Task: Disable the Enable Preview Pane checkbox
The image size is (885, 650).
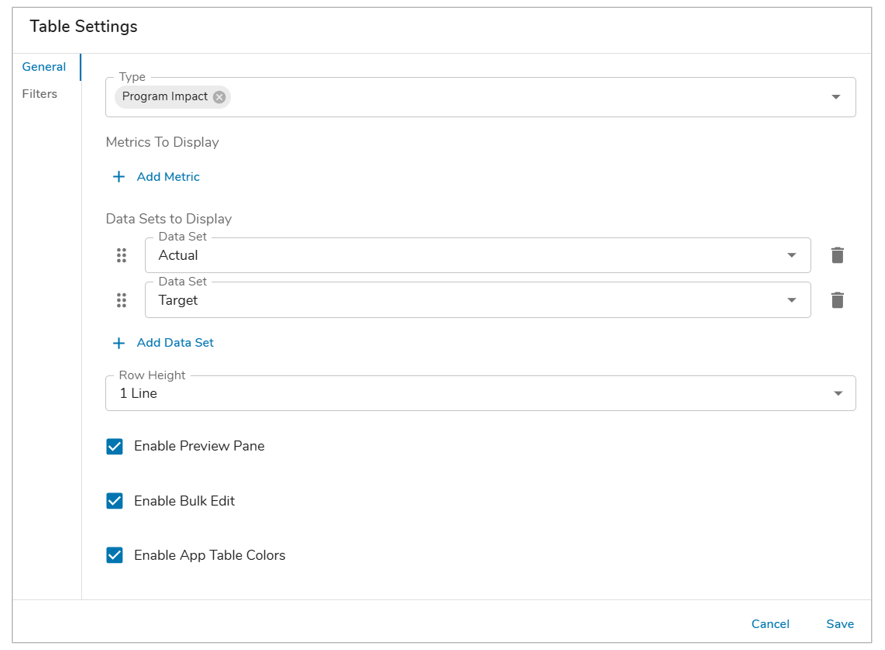Action: tap(115, 446)
